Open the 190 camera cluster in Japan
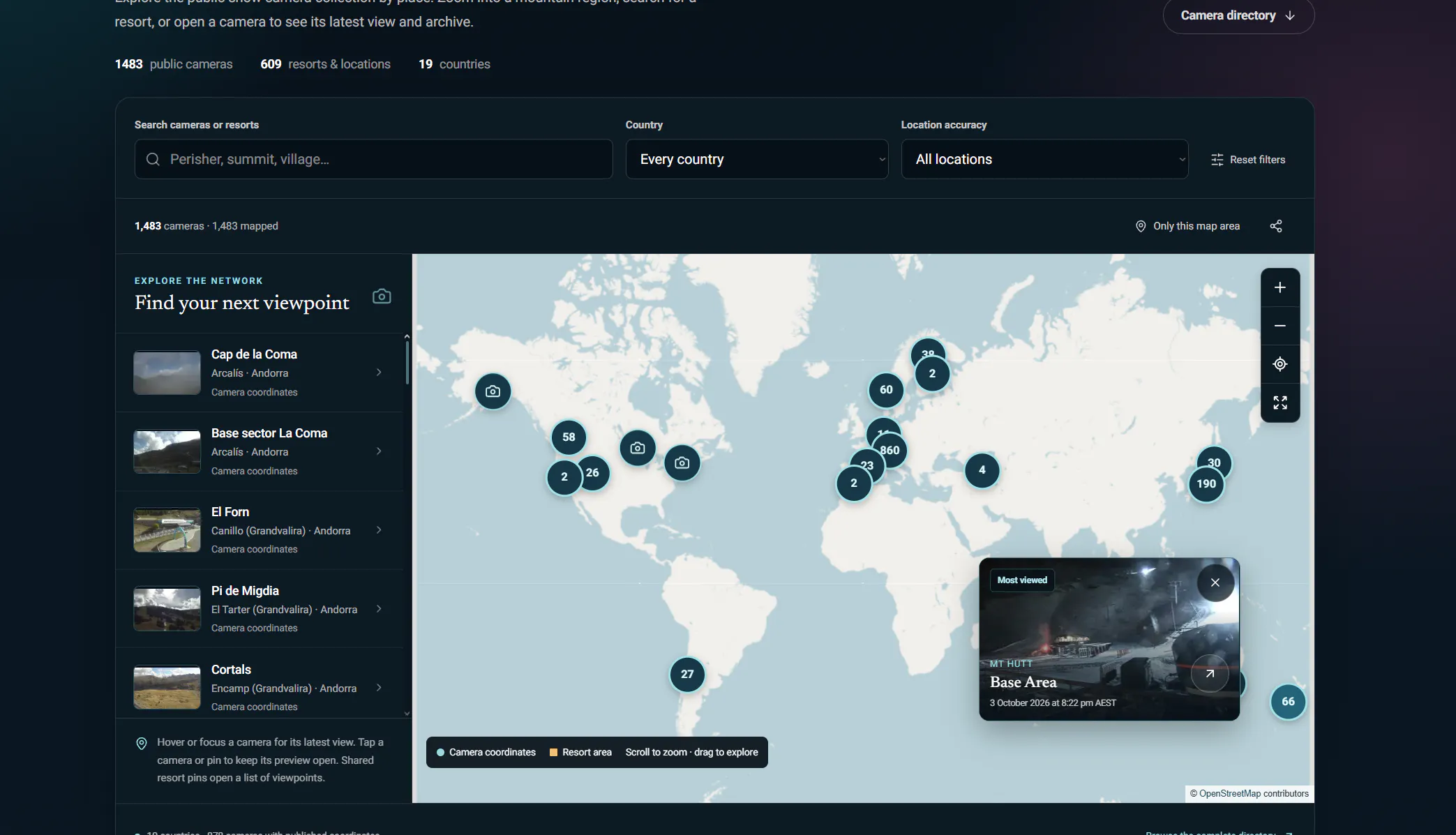Viewport: 1456px width, 835px height. [1206, 484]
